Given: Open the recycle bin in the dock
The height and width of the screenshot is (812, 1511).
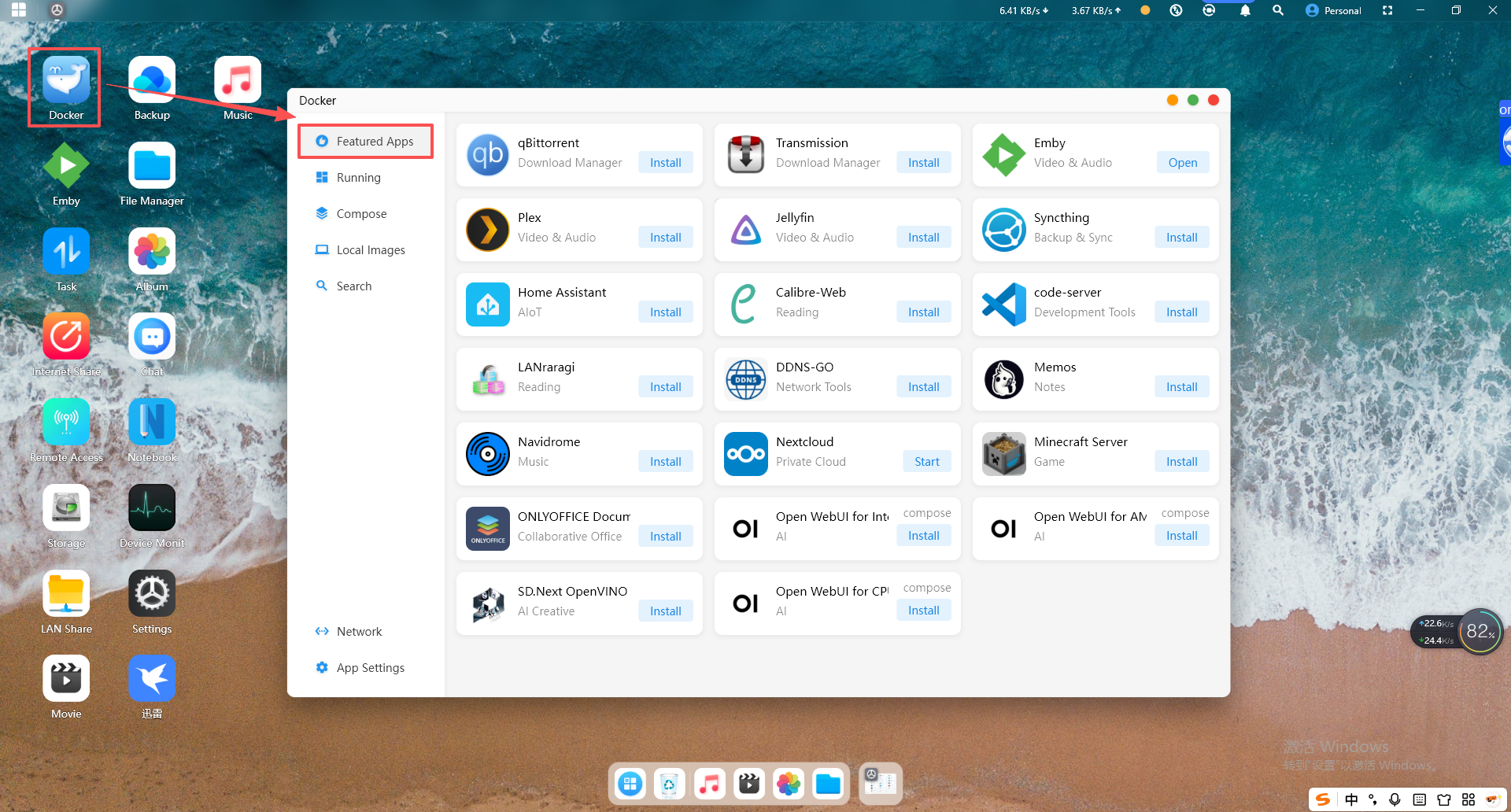Looking at the screenshot, I should [669, 784].
